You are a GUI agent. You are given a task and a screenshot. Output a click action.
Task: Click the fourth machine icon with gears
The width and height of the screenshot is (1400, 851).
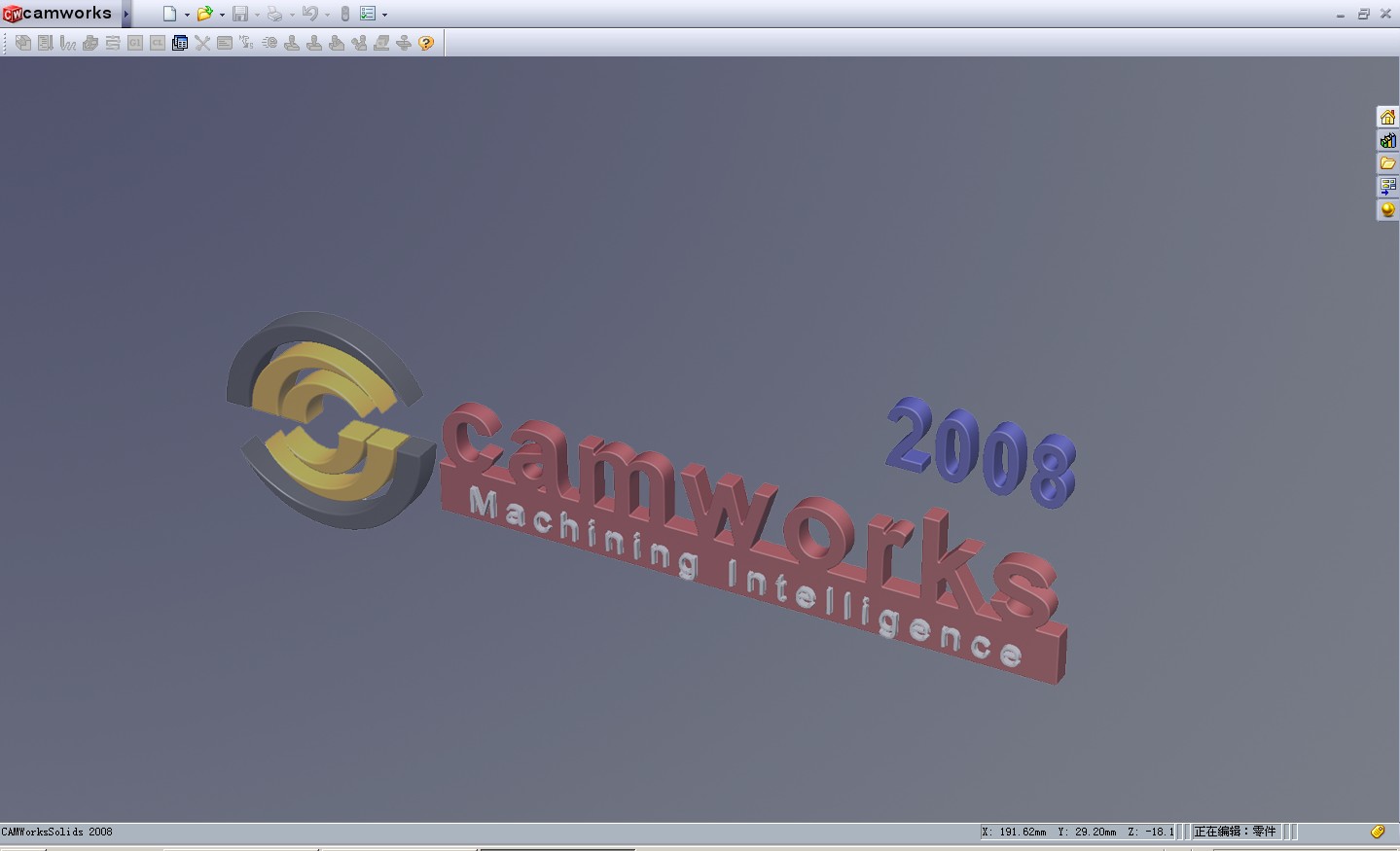[x=359, y=43]
